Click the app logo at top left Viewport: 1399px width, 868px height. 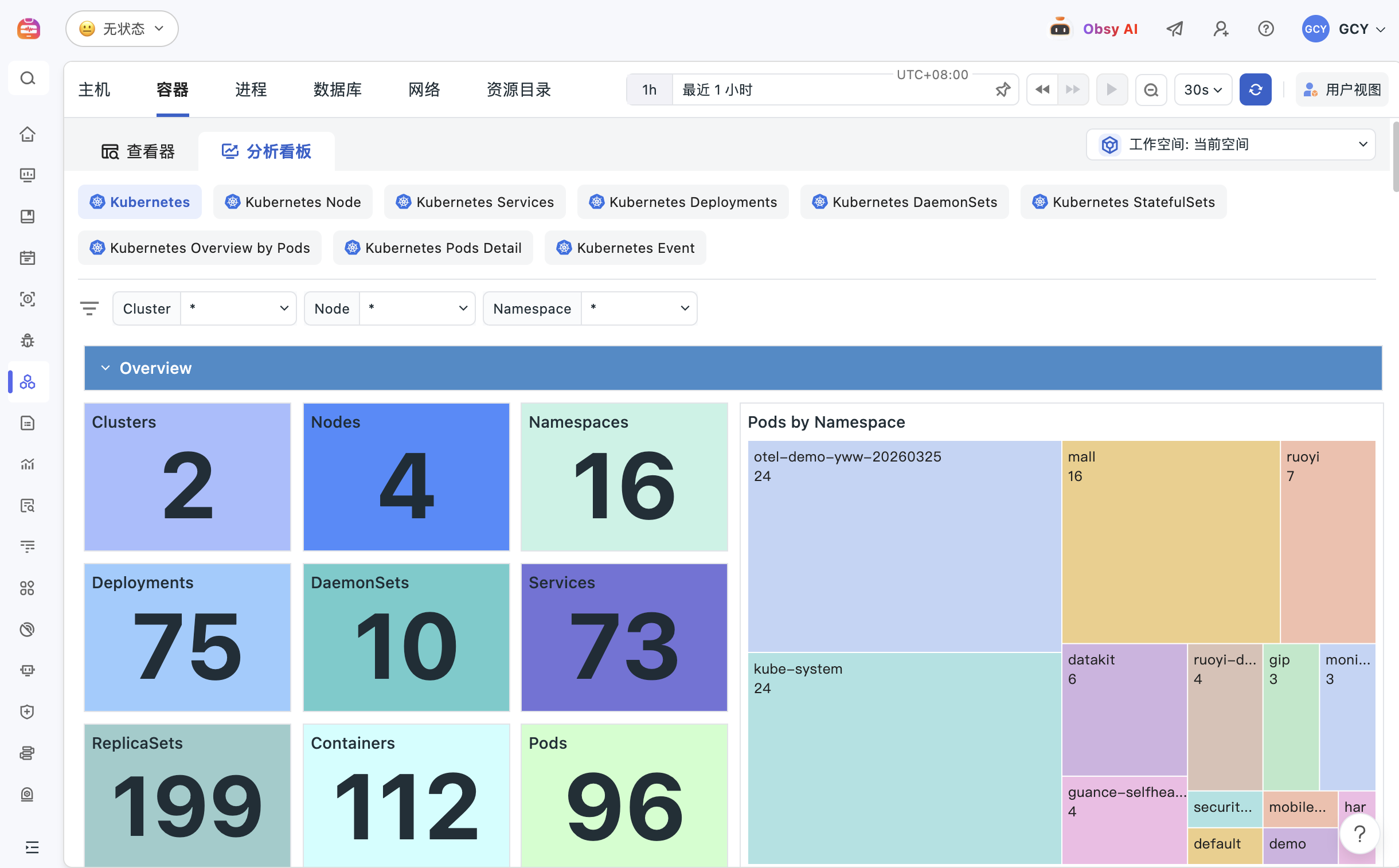pos(28,28)
